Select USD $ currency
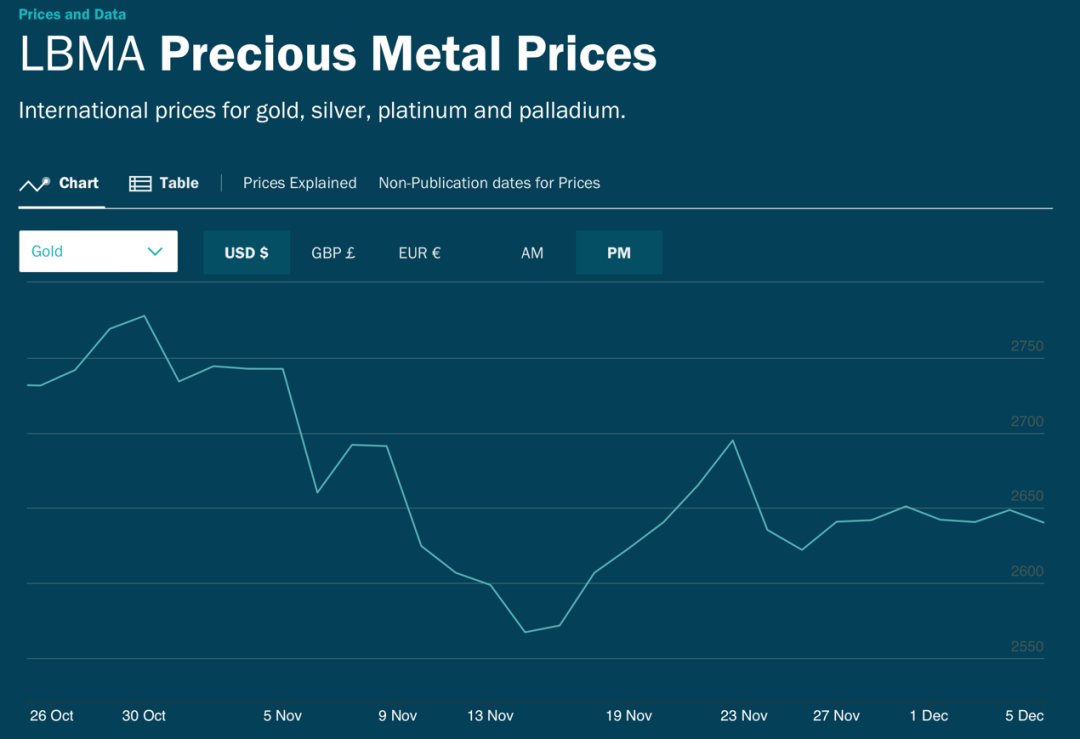 pyautogui.click(x=246, y=253)
